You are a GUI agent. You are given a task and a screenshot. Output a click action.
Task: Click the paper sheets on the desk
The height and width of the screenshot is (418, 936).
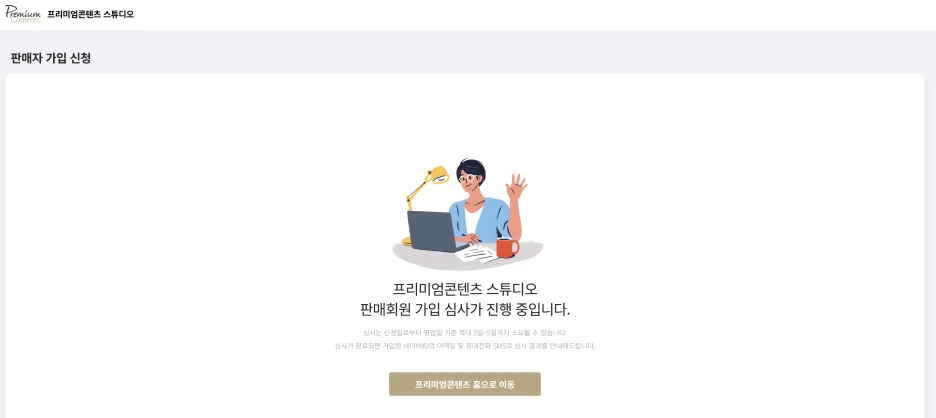(477, 255)
